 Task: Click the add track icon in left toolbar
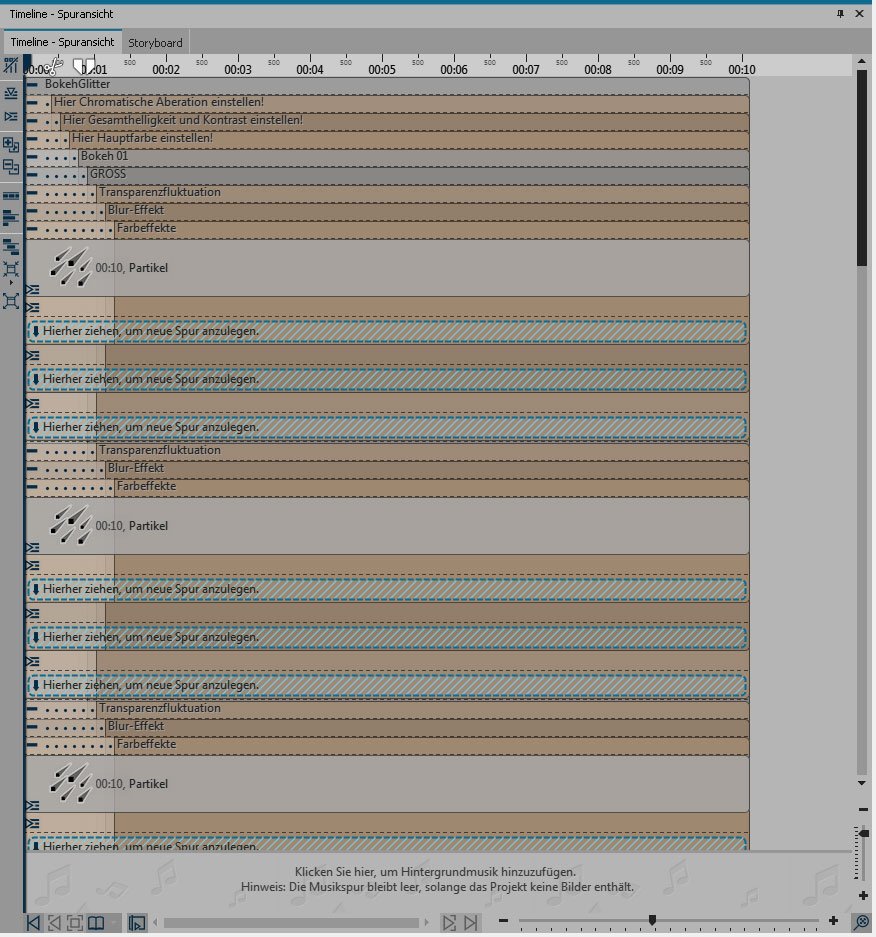11,146
